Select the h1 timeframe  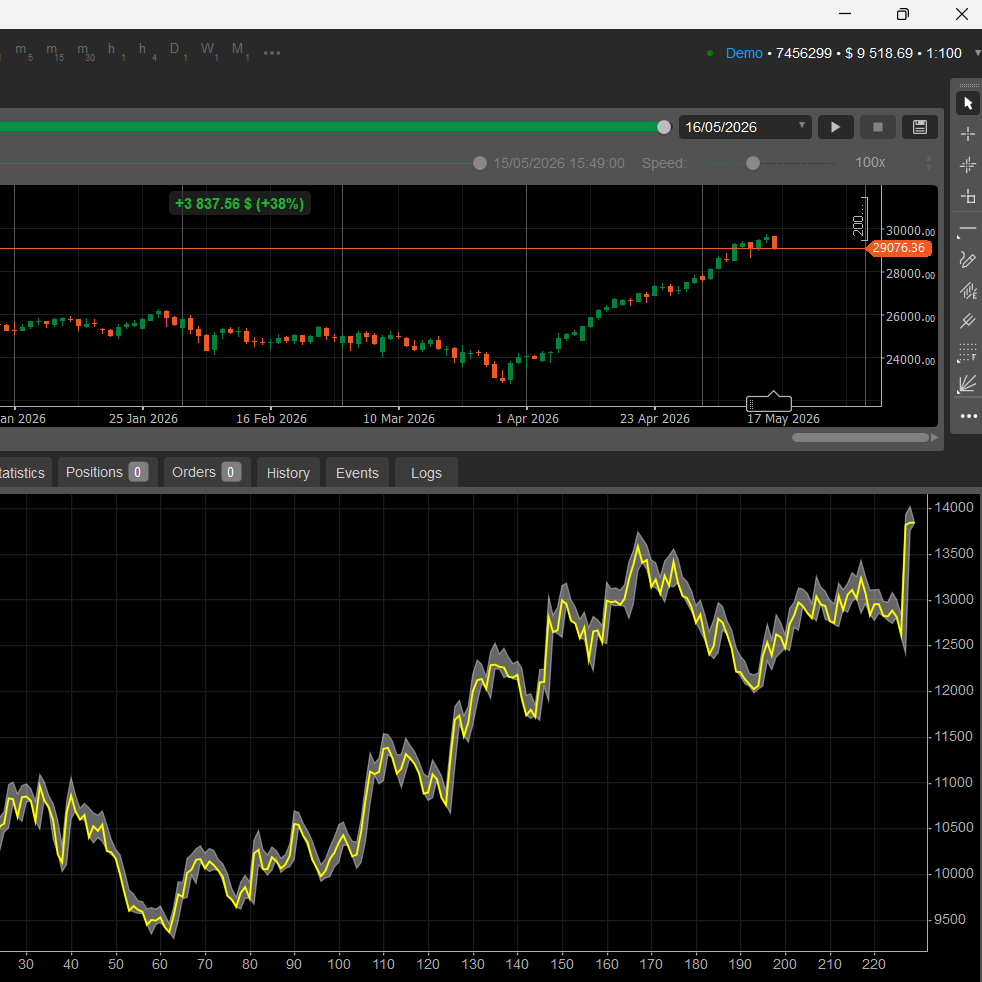pyautogui.click(x=115, y=51)
